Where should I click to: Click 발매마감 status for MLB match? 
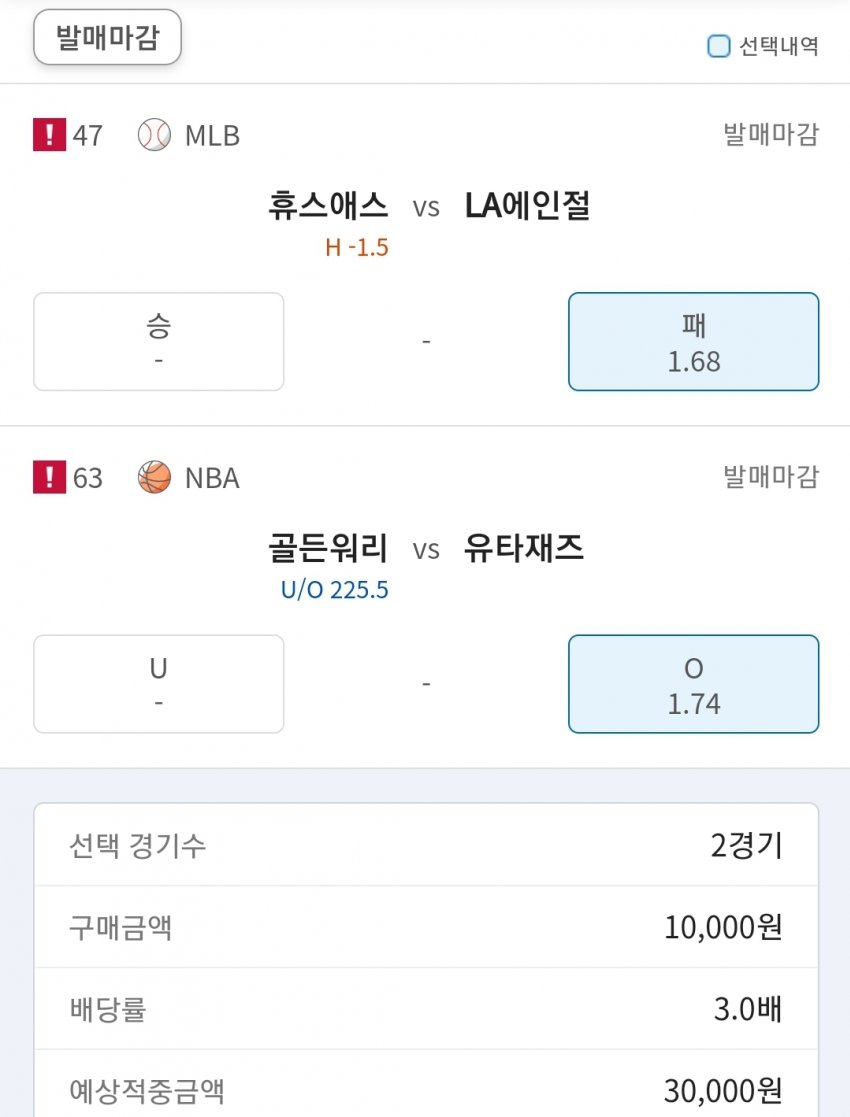pyautogui.click(x=770, y=135)
